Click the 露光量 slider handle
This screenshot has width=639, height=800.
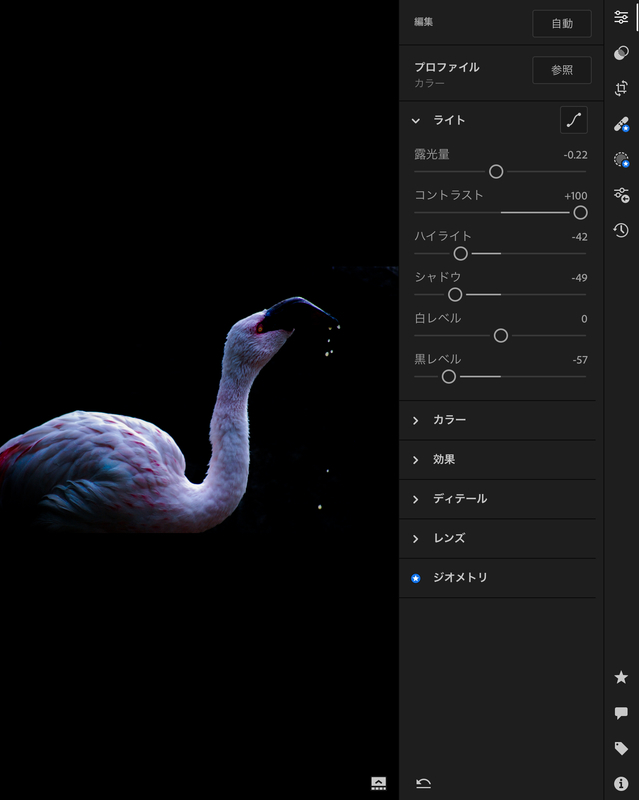click(496, 171)
